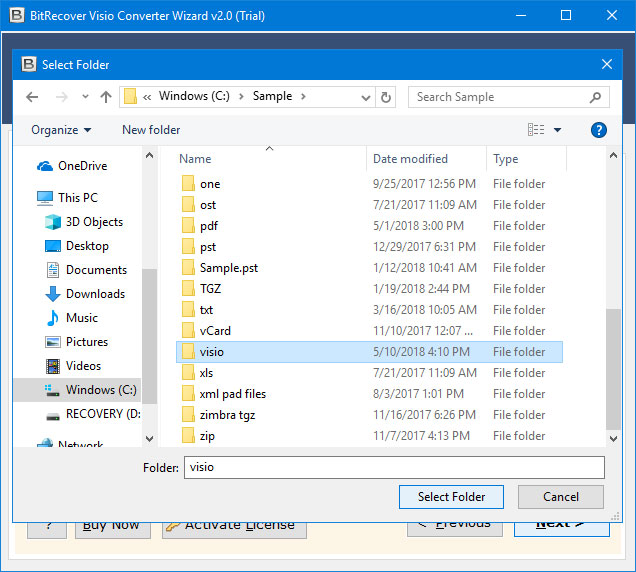This screenshot has height=572, width=636.
Task: Select the 'pst' folder icon
Action: point(188,247)
